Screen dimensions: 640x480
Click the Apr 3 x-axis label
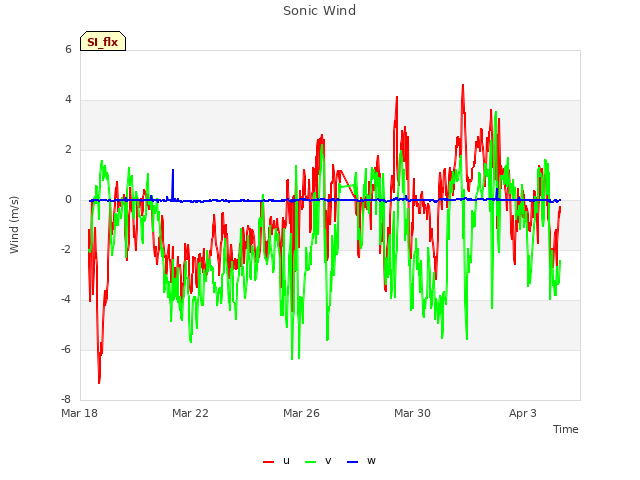[523, 413]
